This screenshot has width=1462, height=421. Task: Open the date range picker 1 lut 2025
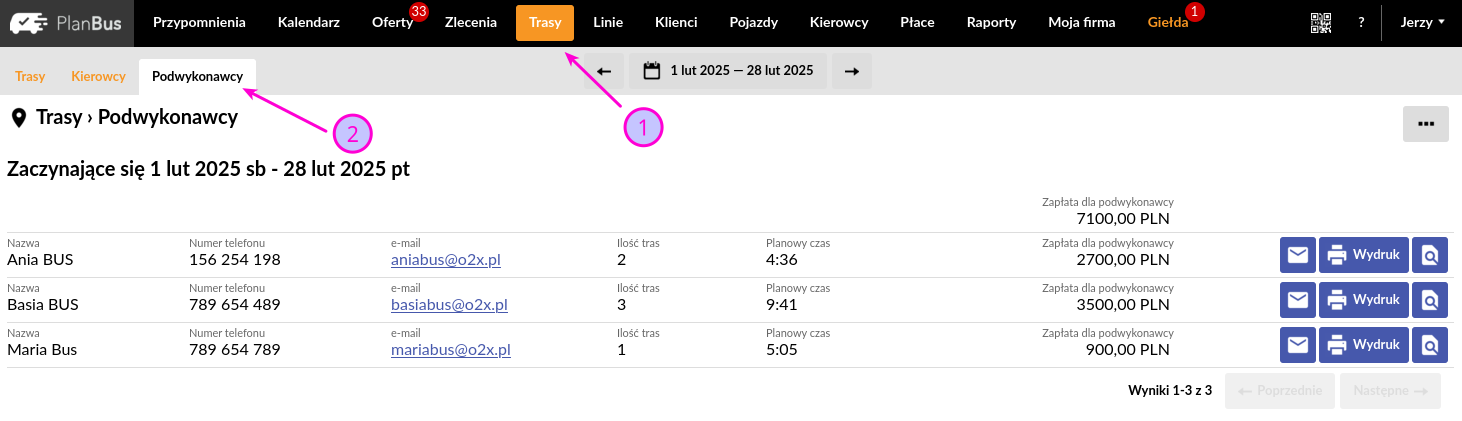click(728, 71)
